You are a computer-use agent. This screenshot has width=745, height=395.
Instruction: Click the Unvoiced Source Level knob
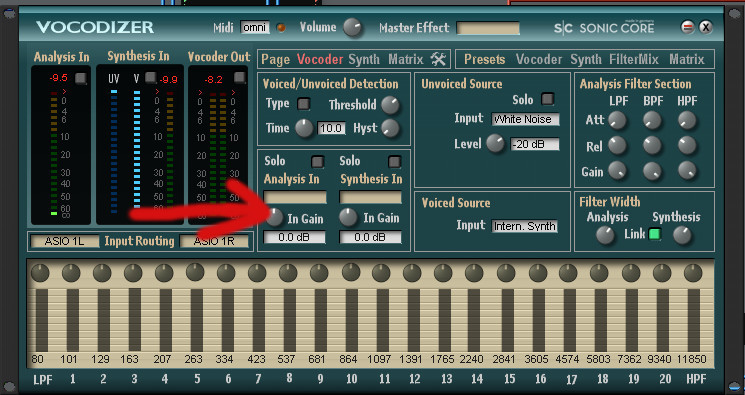(x=495, y=143)
